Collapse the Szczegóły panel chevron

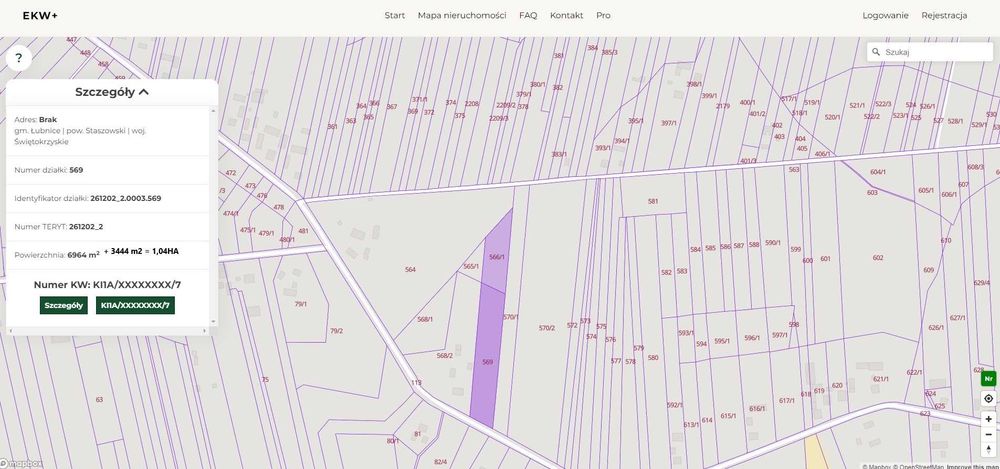tap(143, 92)
